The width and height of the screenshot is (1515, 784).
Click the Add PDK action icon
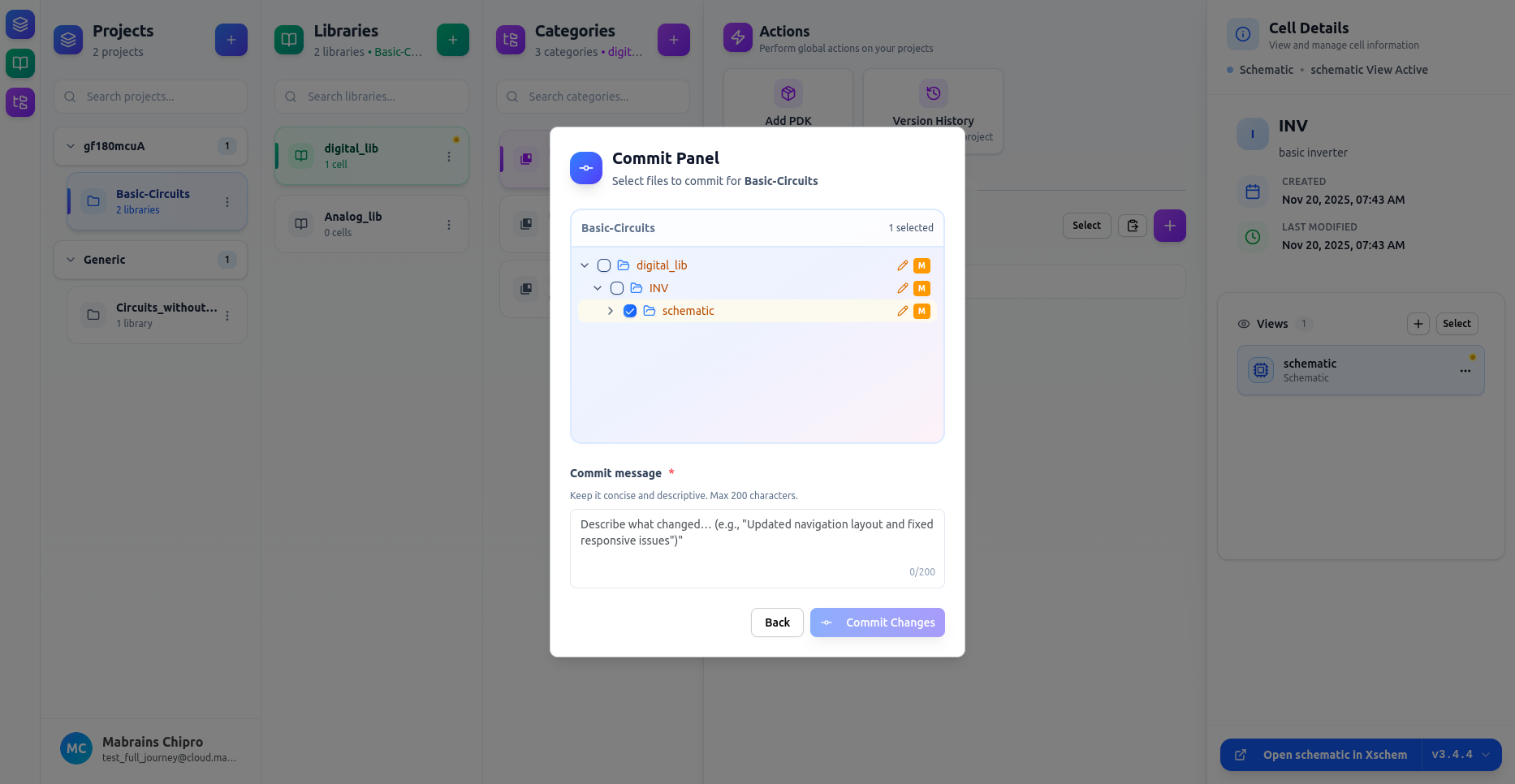[x=787, y=93]
